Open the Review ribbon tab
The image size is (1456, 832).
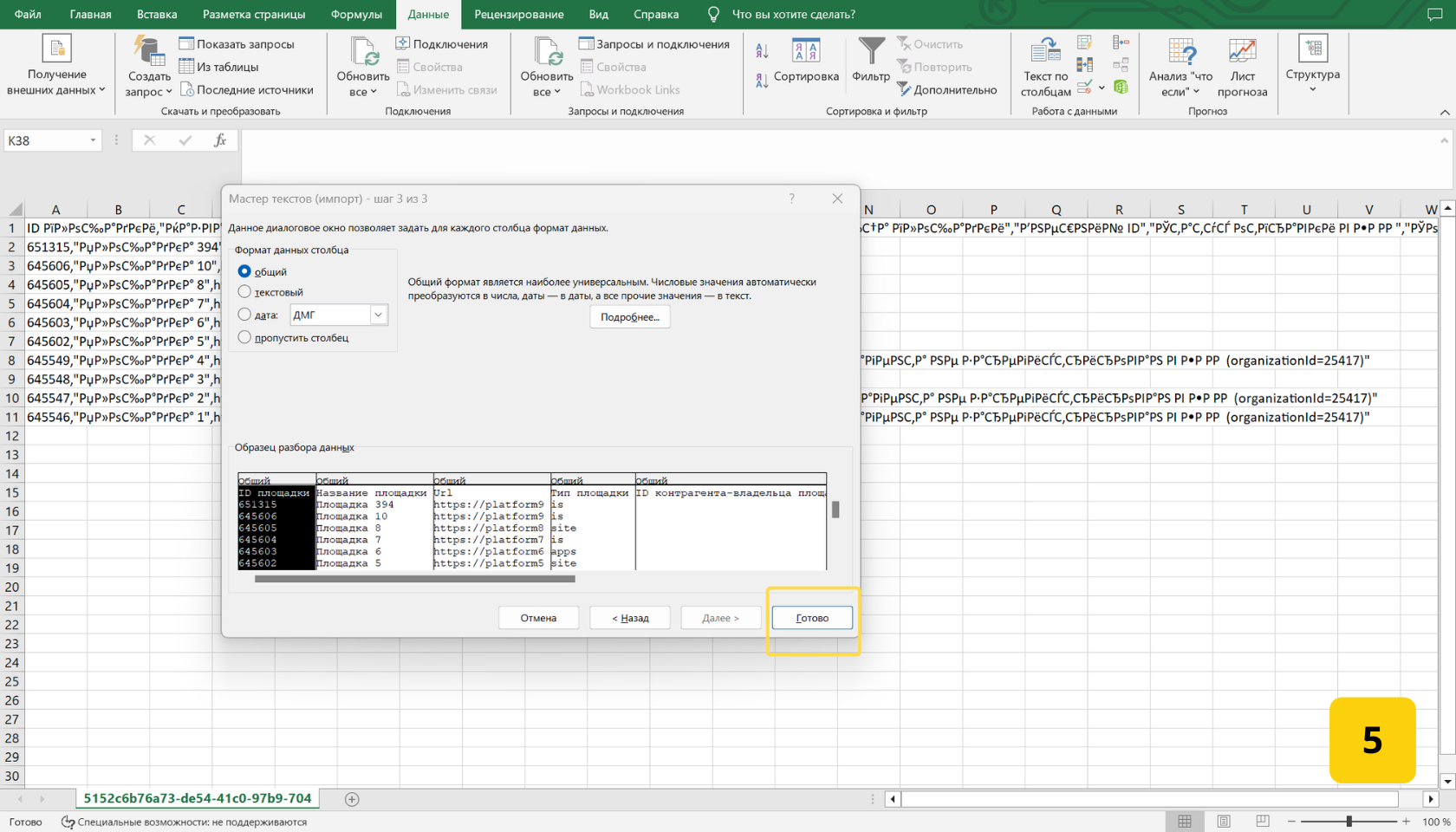click(x=518, y=15)
